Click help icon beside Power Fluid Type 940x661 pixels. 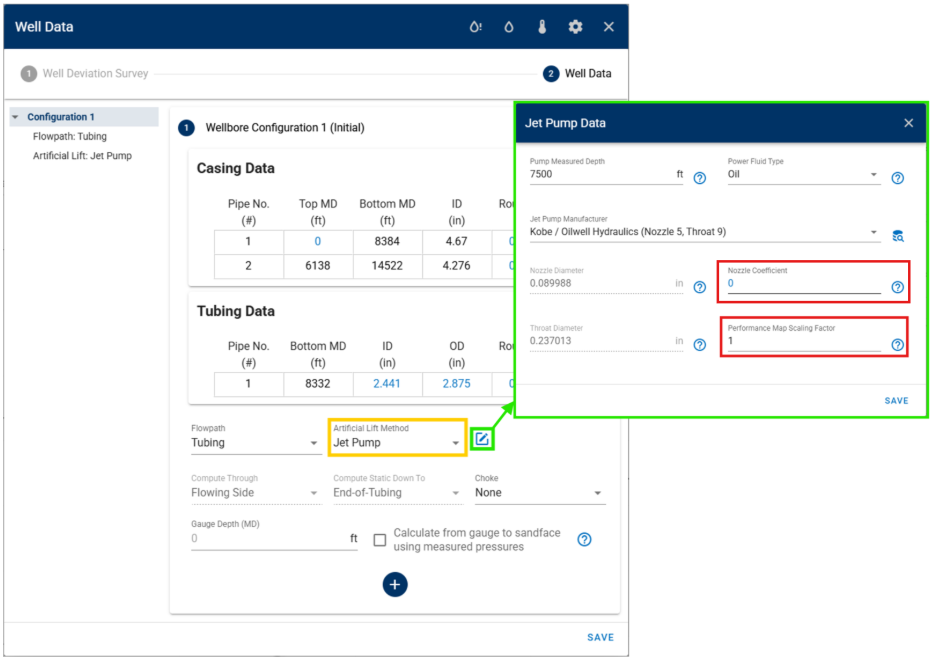pos(898,178)
